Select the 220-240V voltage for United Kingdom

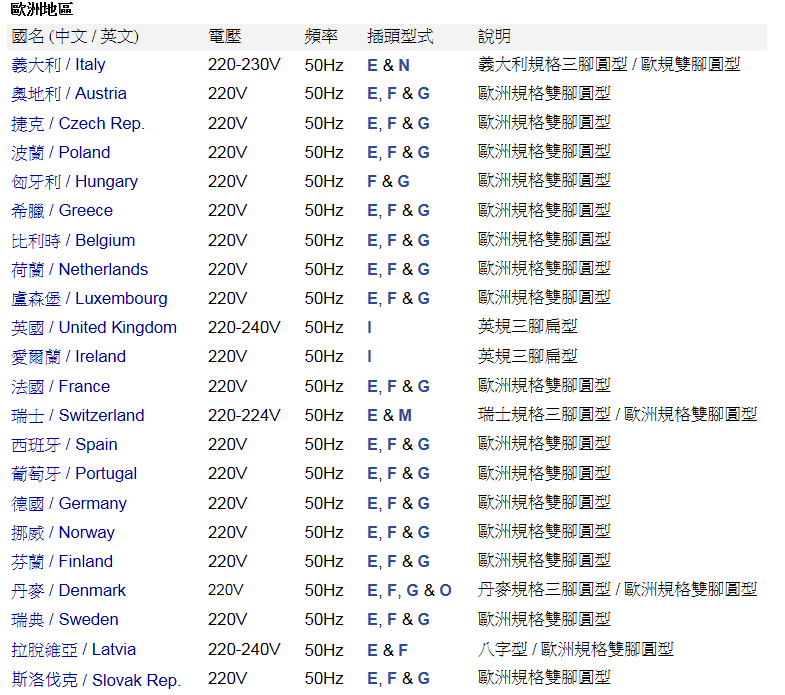244,327
